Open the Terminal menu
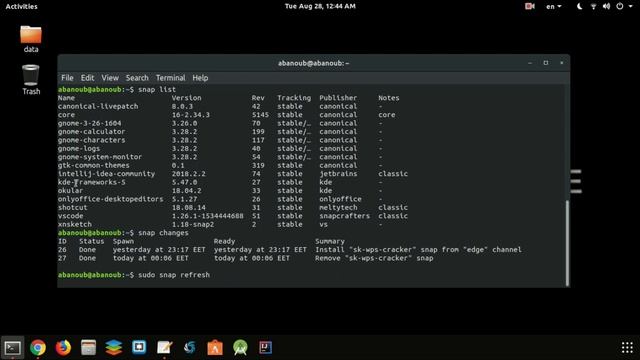Viewport: 640px width, 360px height. coord(171,78)
